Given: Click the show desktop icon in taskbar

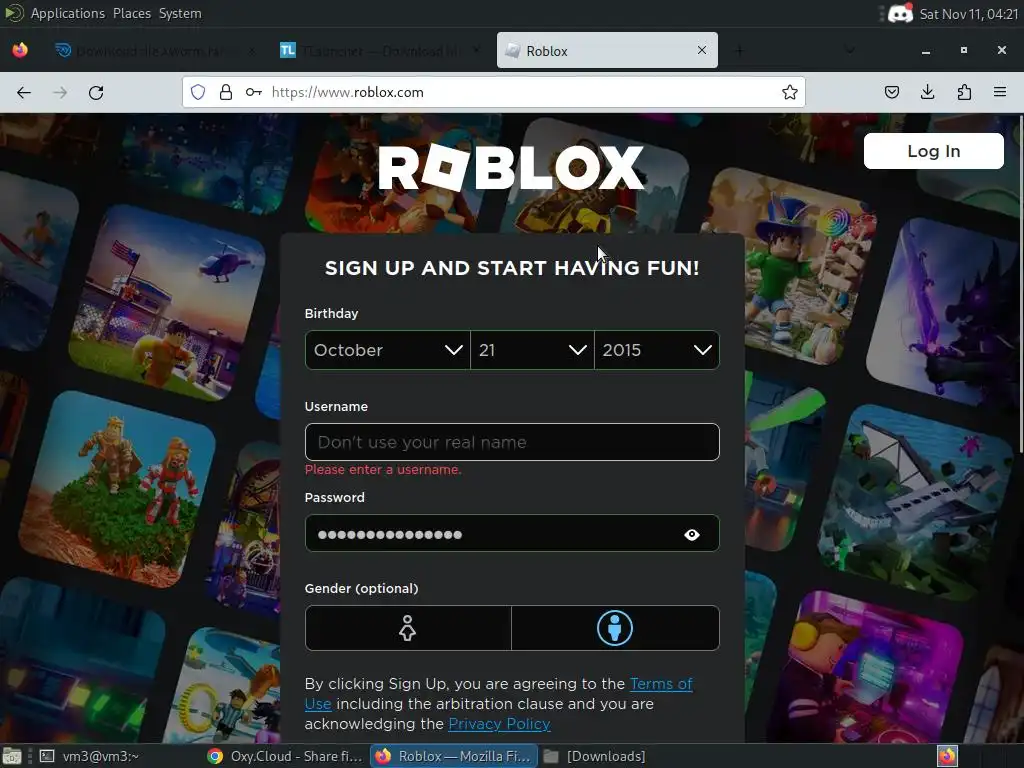Looking at the screenshot, I should click(x=12, y=756).
